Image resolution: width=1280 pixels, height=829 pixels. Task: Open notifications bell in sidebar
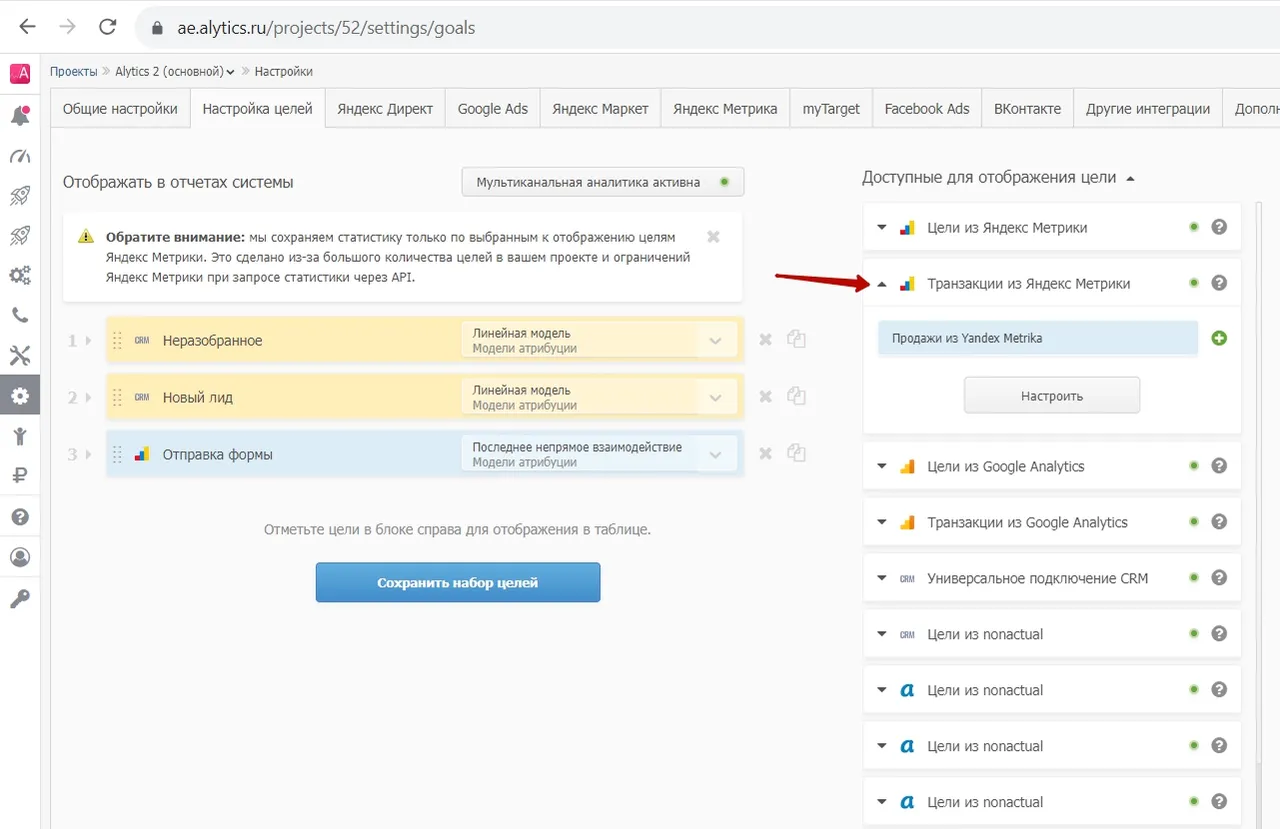click(20, 116)
